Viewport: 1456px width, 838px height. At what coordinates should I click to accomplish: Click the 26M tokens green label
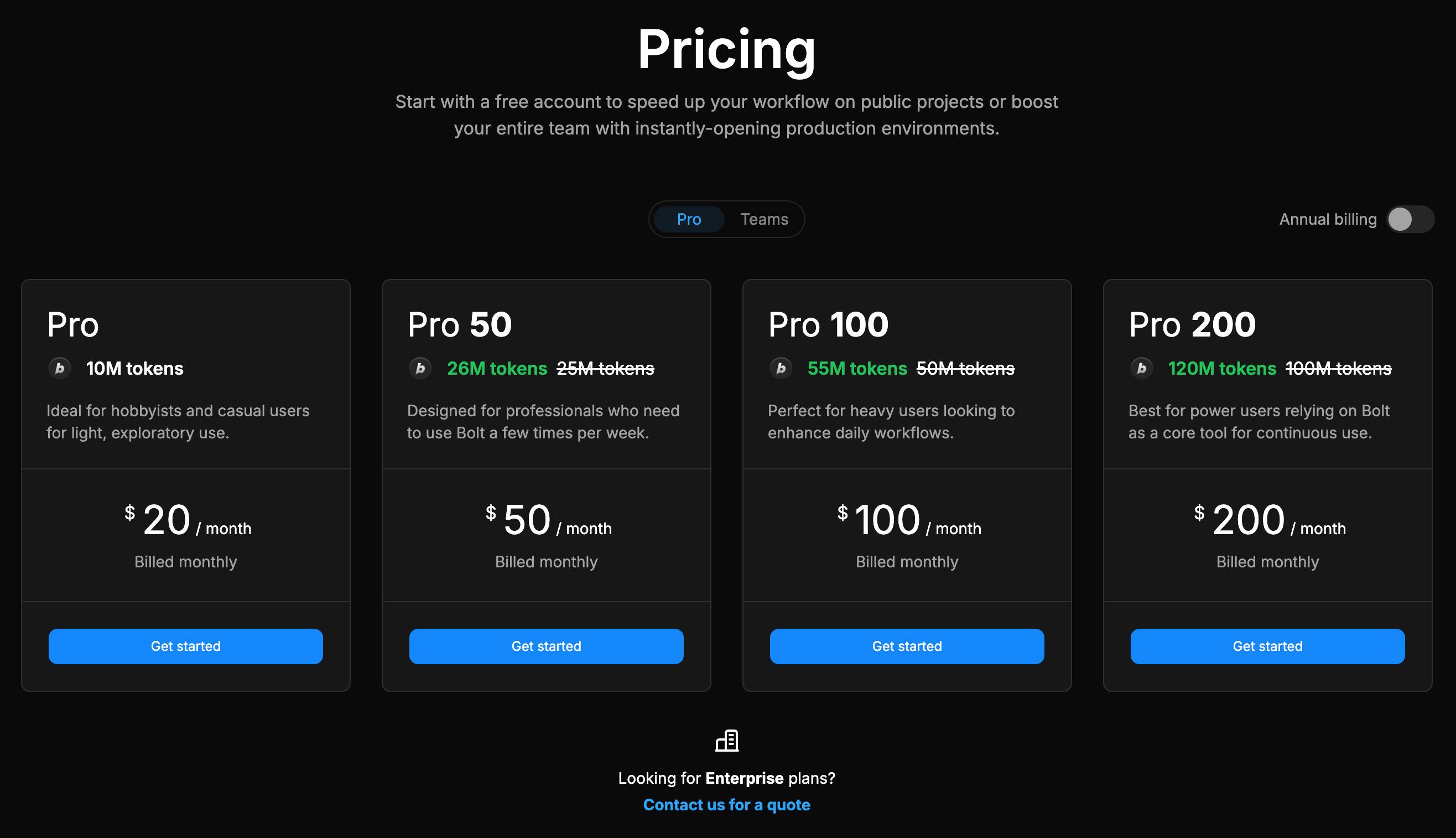coord(497,368)
